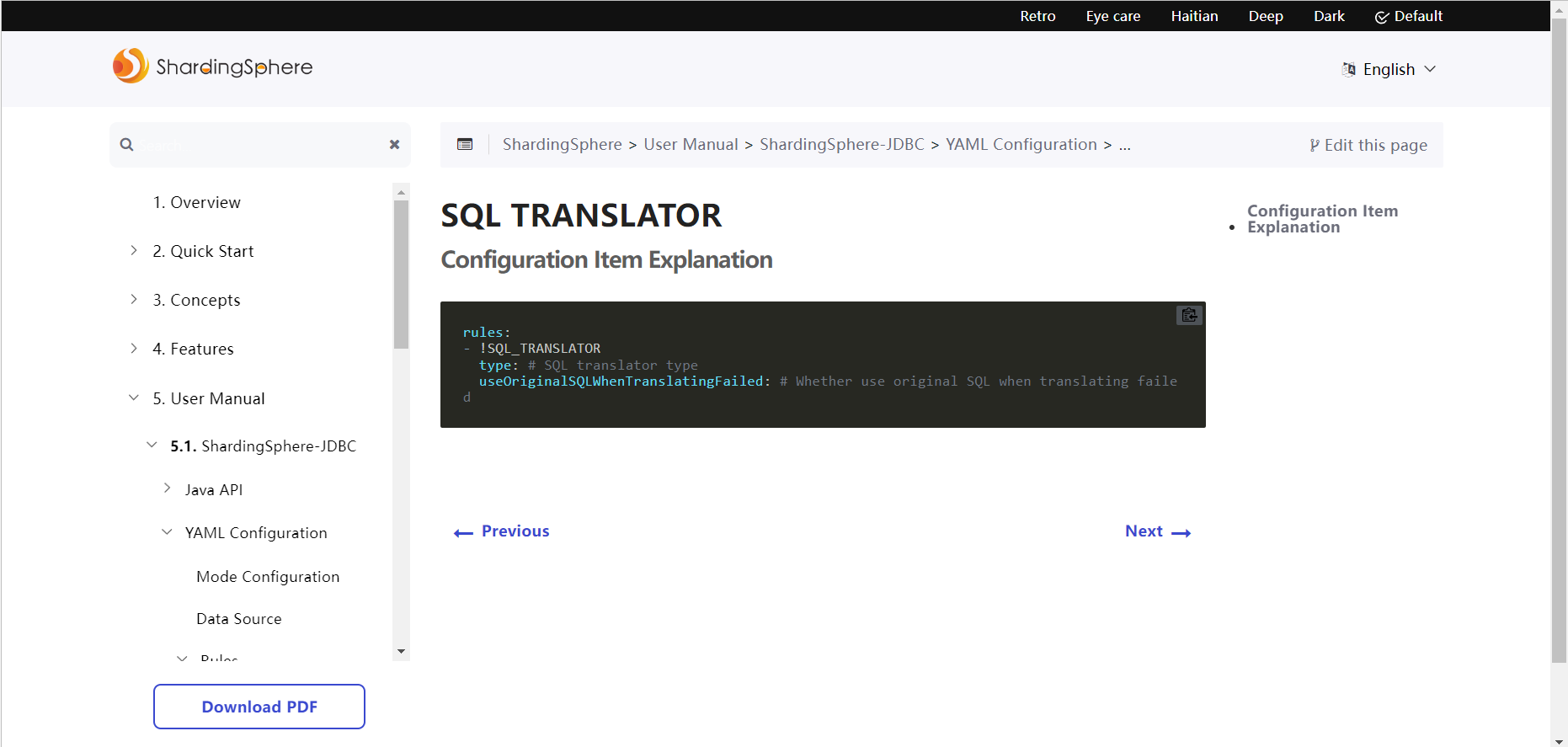Open the ShardingSphere-JDBC breadcrumb link

click(842, 144)
